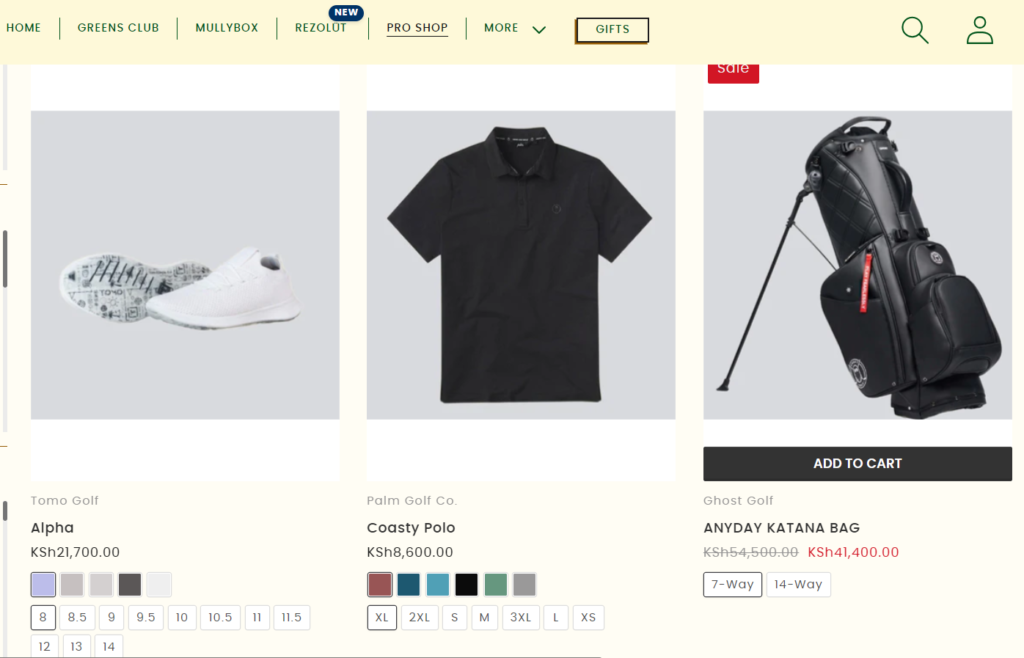Select the lavender color swatch for Alpha
Image resolution: width=1024 pixels, height=658 pixels.
(43, 584)
